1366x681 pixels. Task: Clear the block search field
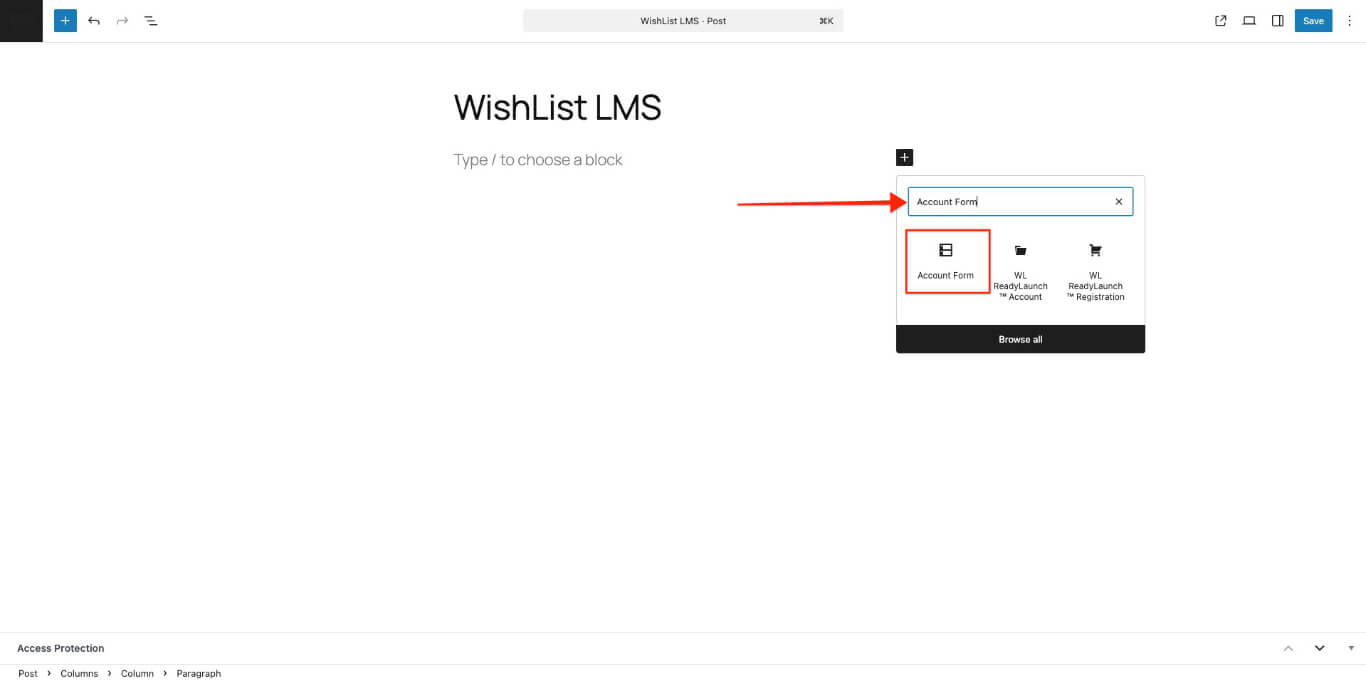[x=1119, y=202]
